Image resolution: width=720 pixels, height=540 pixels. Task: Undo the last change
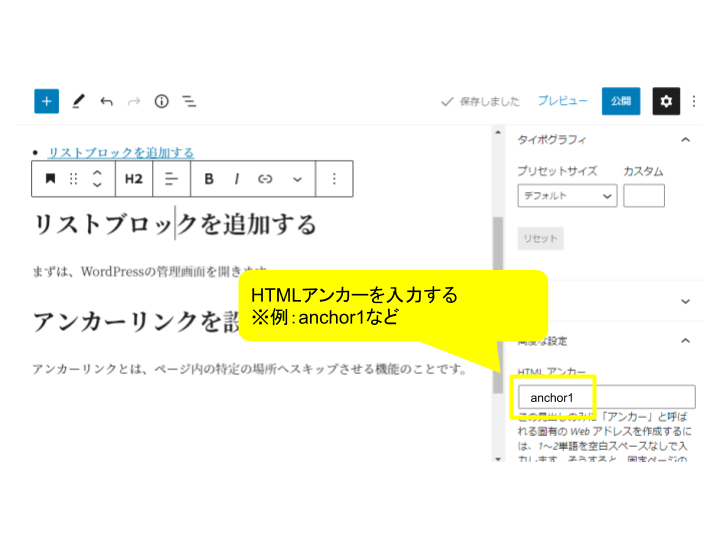pyautogui.click(x=106, y=101)
